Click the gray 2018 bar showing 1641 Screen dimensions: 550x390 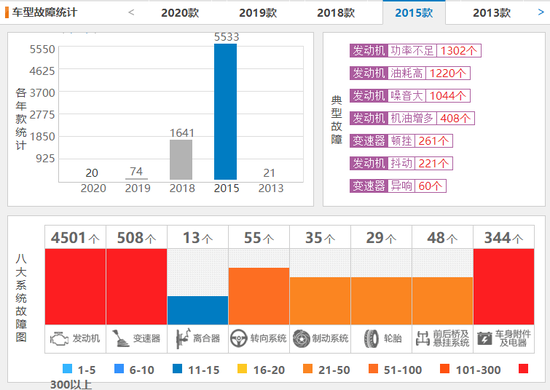click(181, 160)
